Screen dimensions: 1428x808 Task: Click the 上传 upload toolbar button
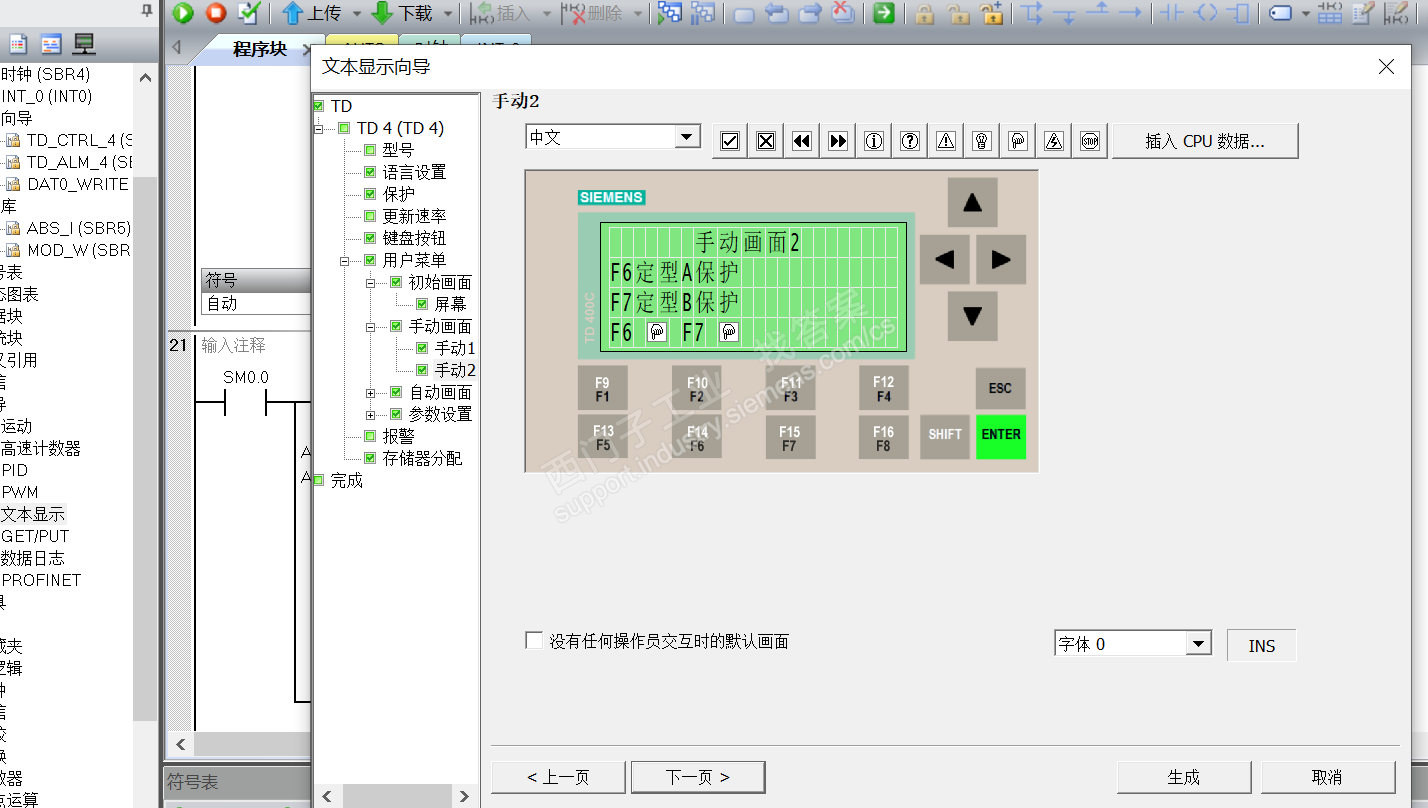312,13
